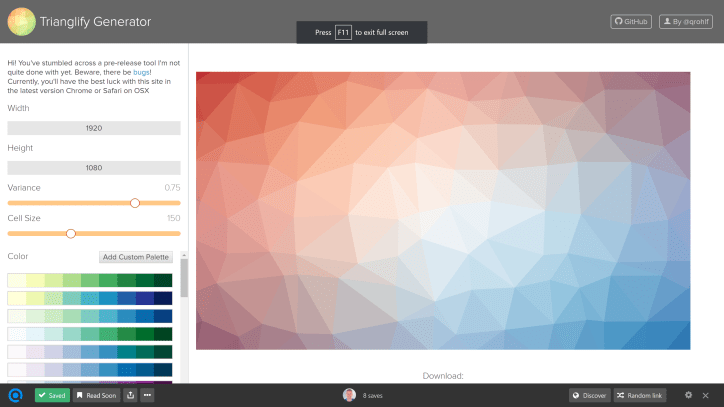
Task: Click the user avatar next to 8 saves
Action: pyautogui.click(x=349, y=395)
